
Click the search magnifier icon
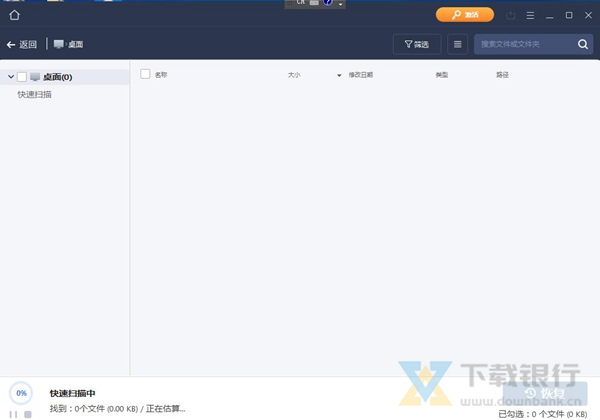coord(583,44)
